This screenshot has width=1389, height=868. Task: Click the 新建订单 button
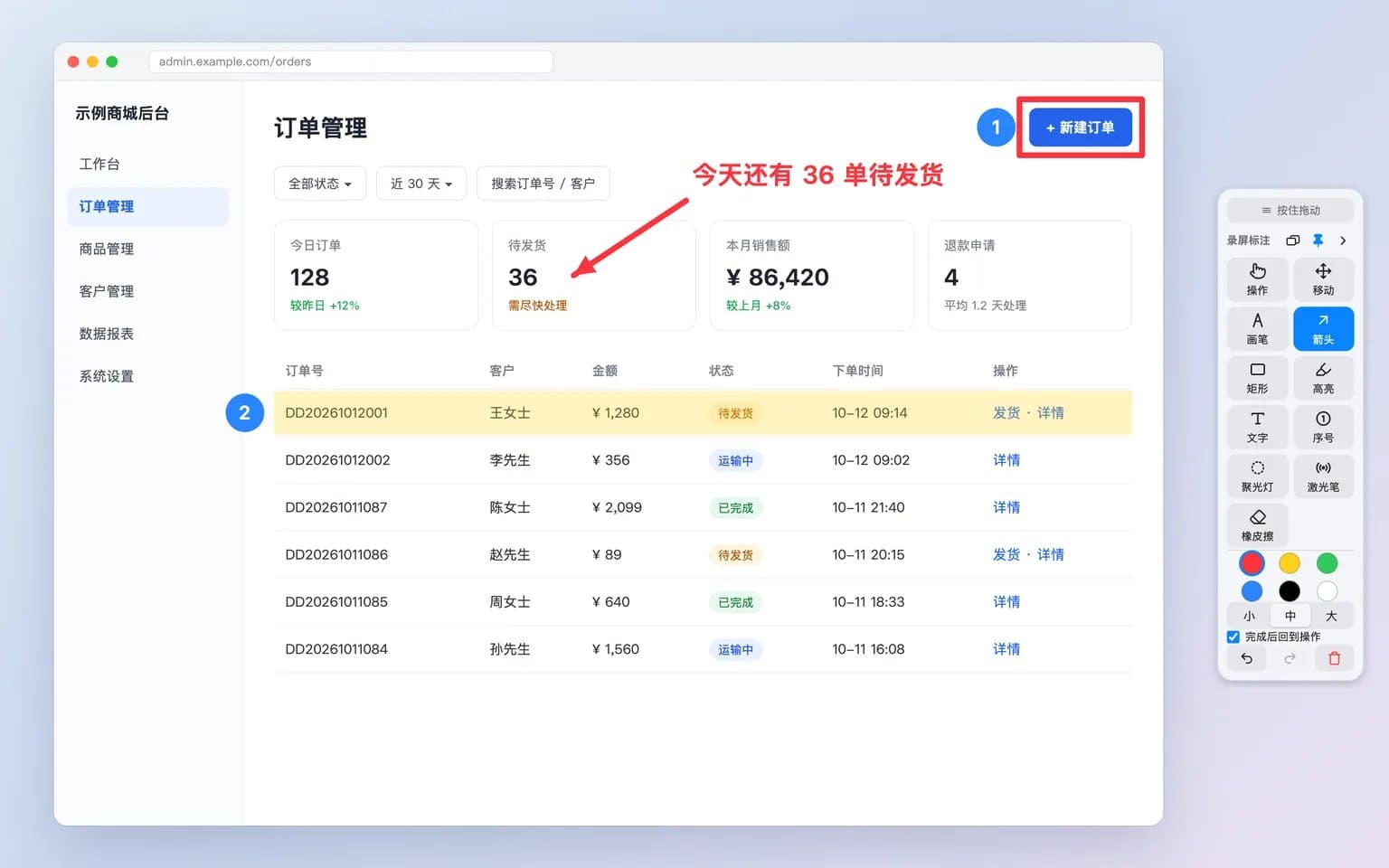[x=1081, y=127]
